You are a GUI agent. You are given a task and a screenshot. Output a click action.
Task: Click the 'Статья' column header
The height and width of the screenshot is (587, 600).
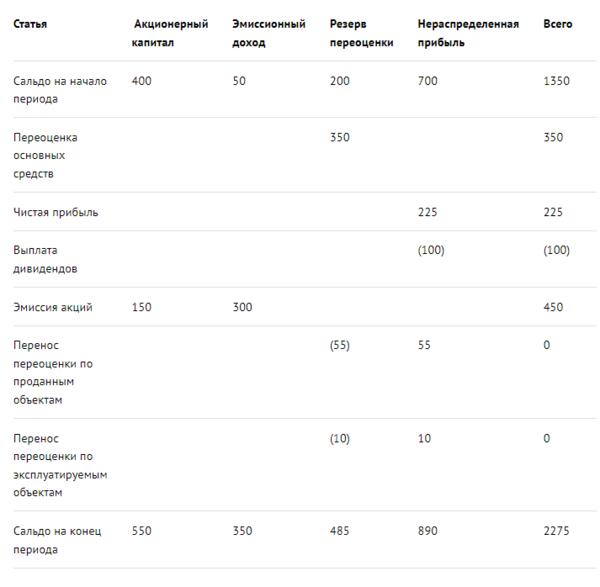point(30,24)
